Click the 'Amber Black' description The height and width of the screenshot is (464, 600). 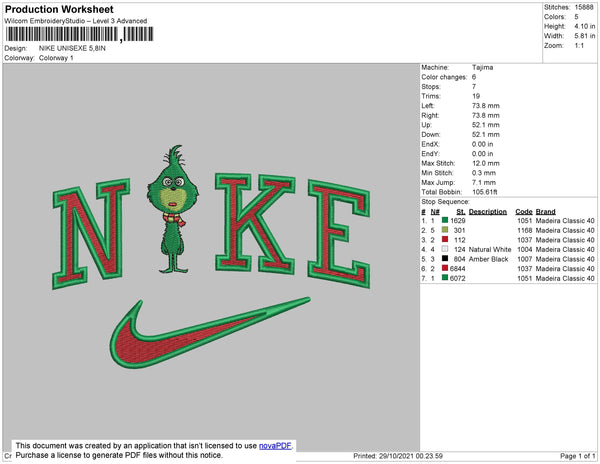click(x=488, y=259)
